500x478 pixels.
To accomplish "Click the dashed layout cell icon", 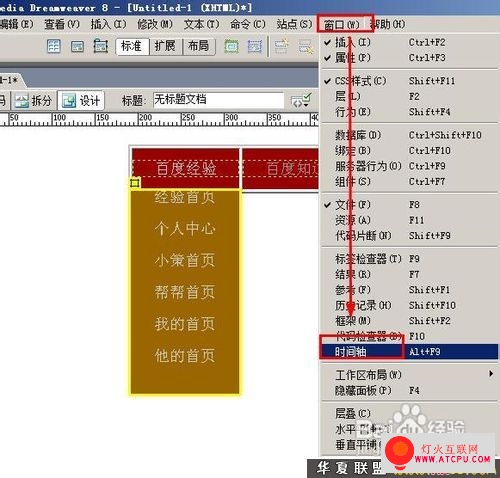I will (x=255, y=46).
